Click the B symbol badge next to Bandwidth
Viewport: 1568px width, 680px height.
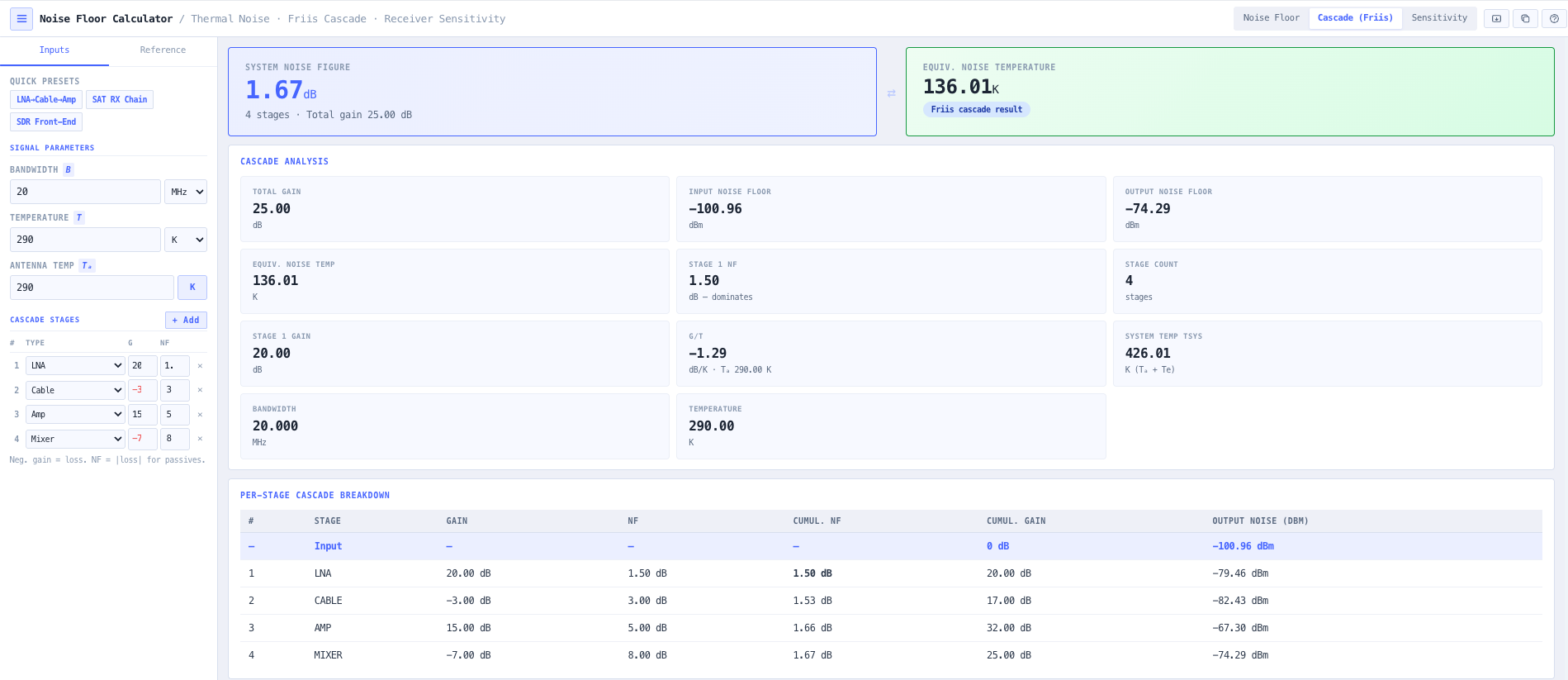click(x=69, y=169)
